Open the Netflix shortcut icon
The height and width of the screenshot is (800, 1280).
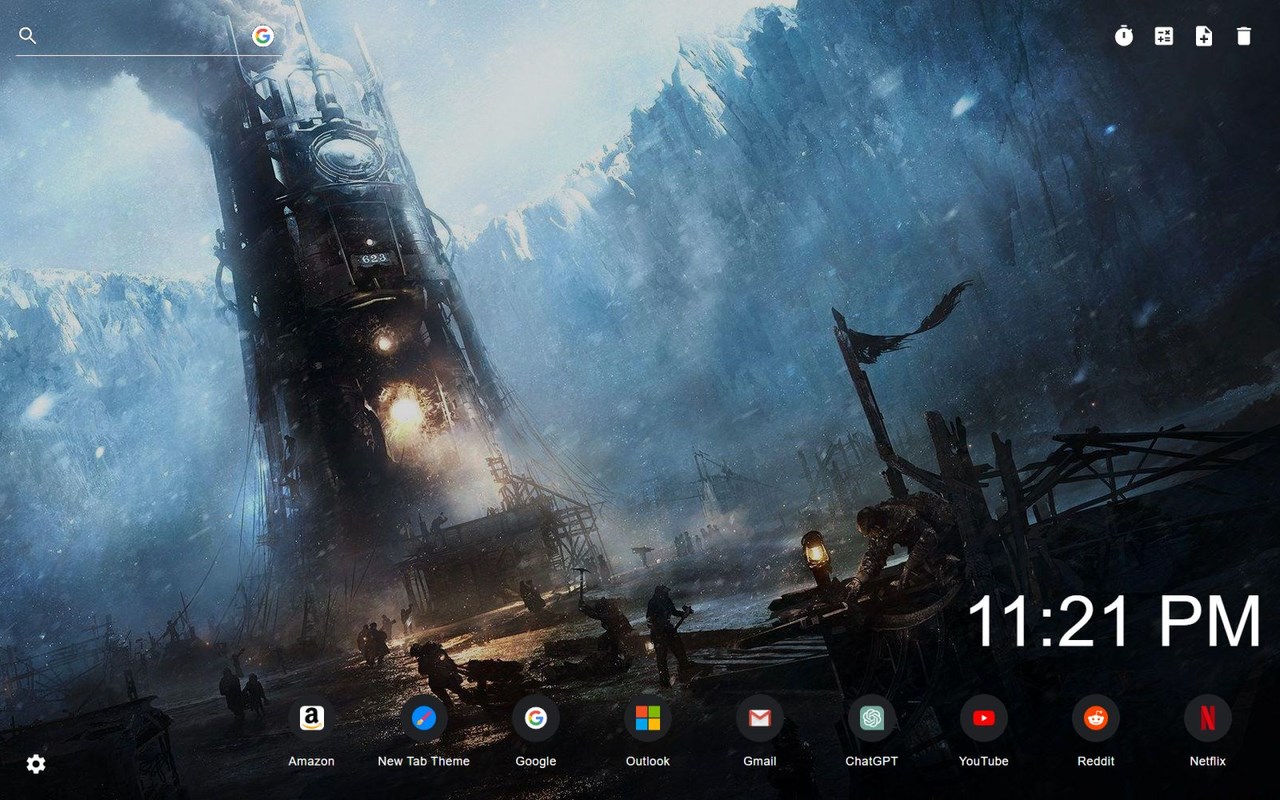1208,718
